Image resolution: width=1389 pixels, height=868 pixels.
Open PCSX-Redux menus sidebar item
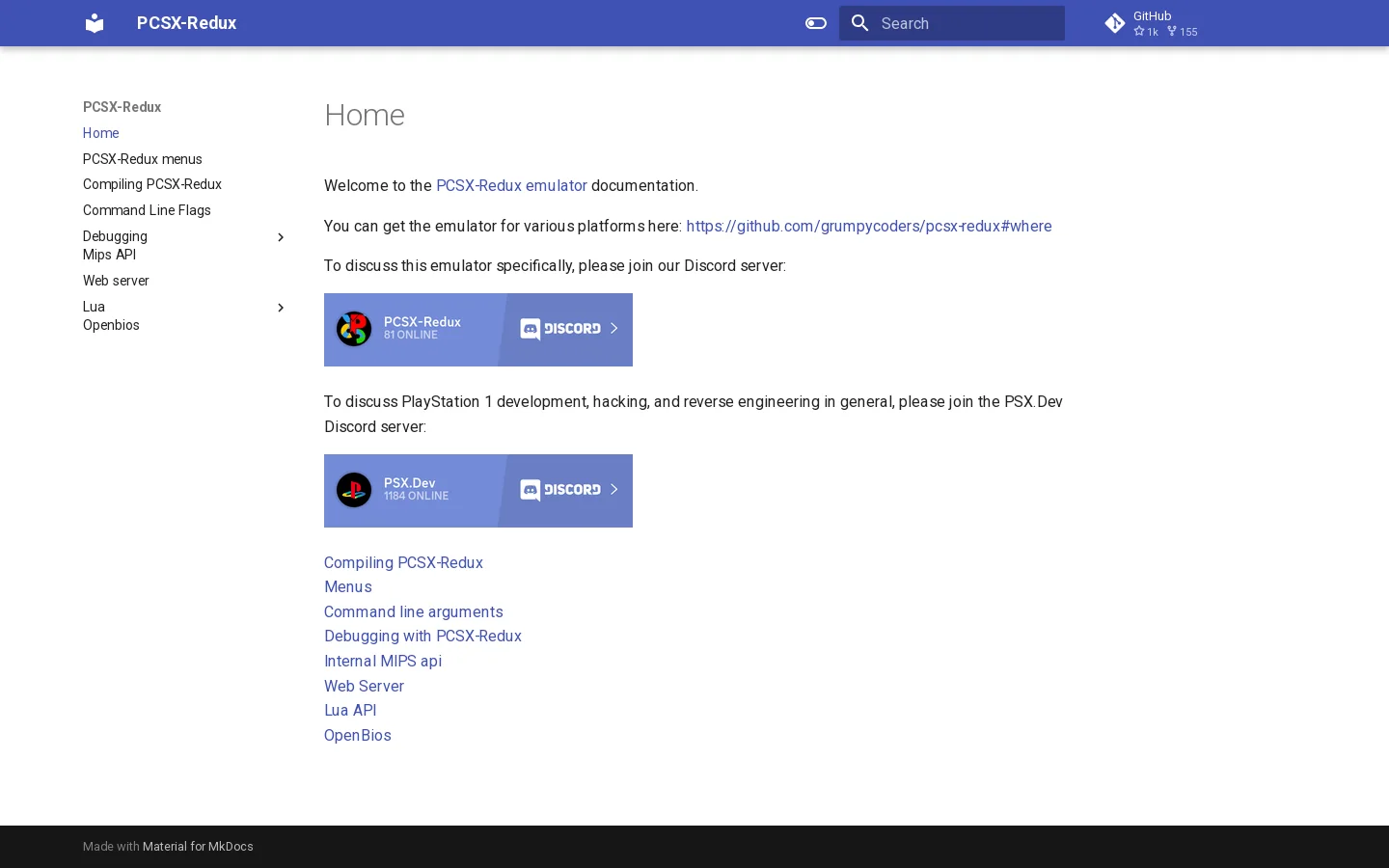click(x=143, y=159)
